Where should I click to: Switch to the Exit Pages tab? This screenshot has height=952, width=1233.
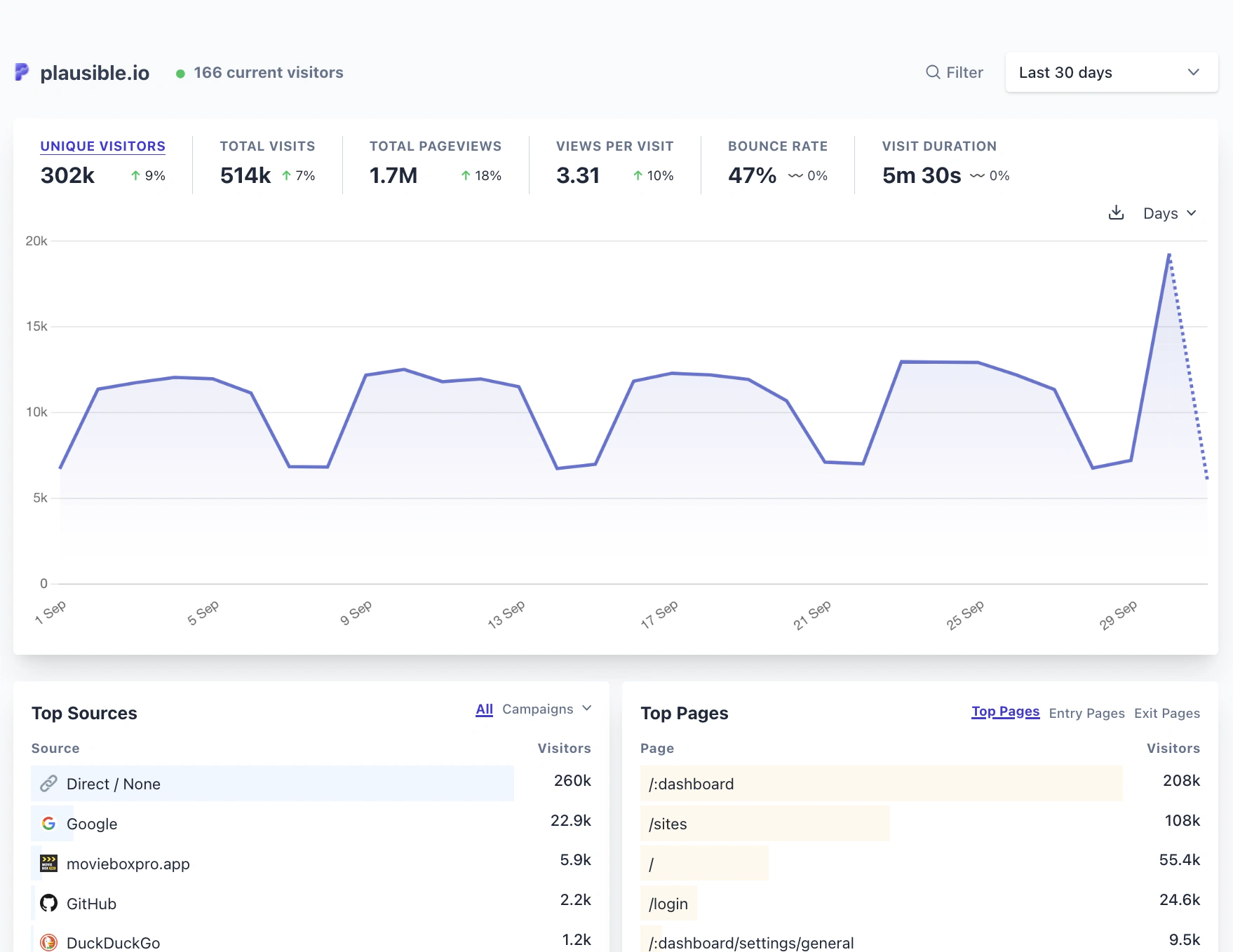point(1166,713)
